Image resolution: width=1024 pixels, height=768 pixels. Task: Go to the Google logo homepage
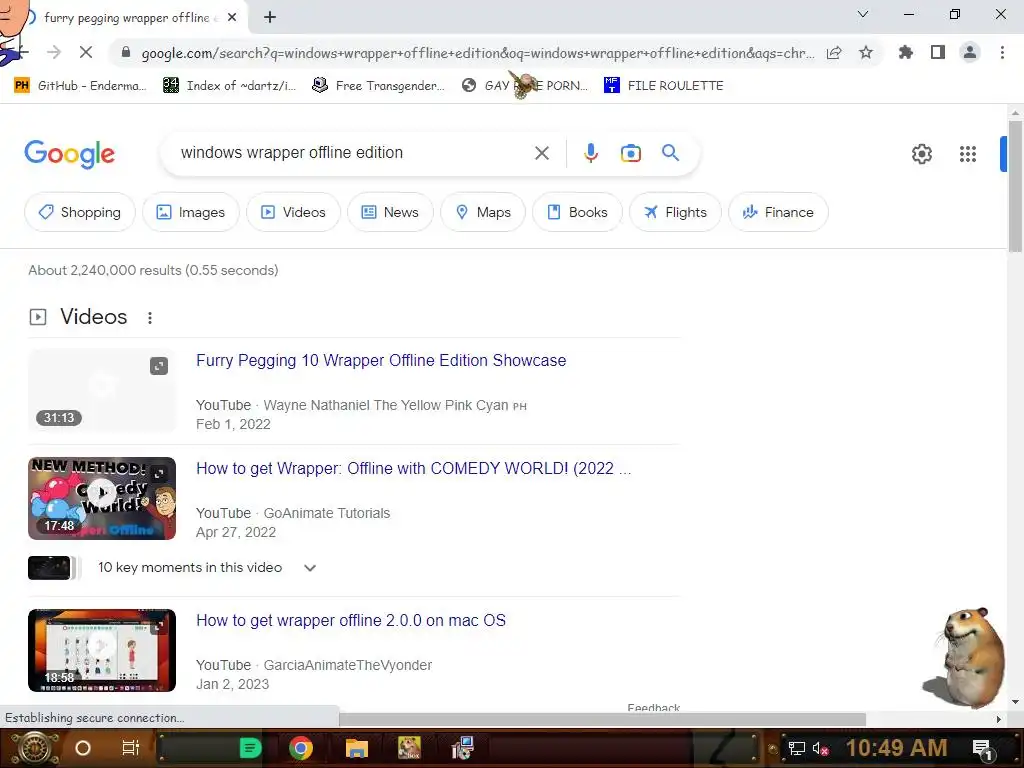[x=69, y=154]
